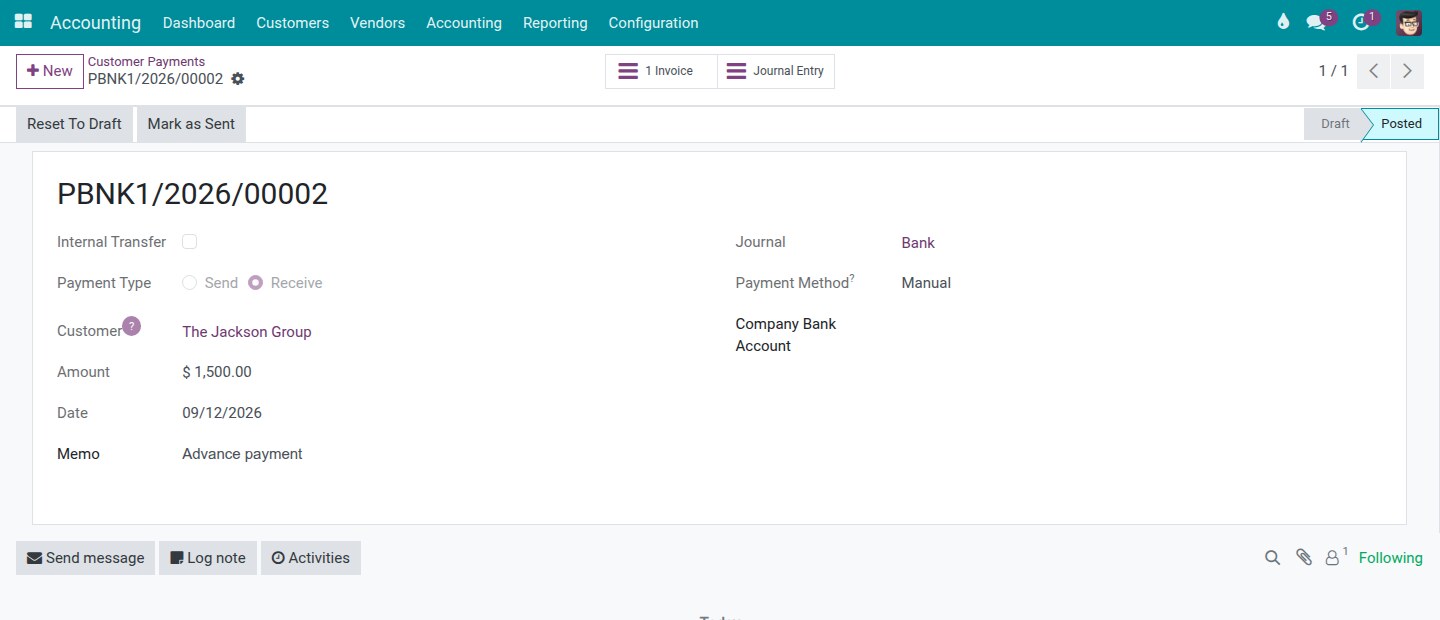Click the Following button

[x=1390, y=558]
